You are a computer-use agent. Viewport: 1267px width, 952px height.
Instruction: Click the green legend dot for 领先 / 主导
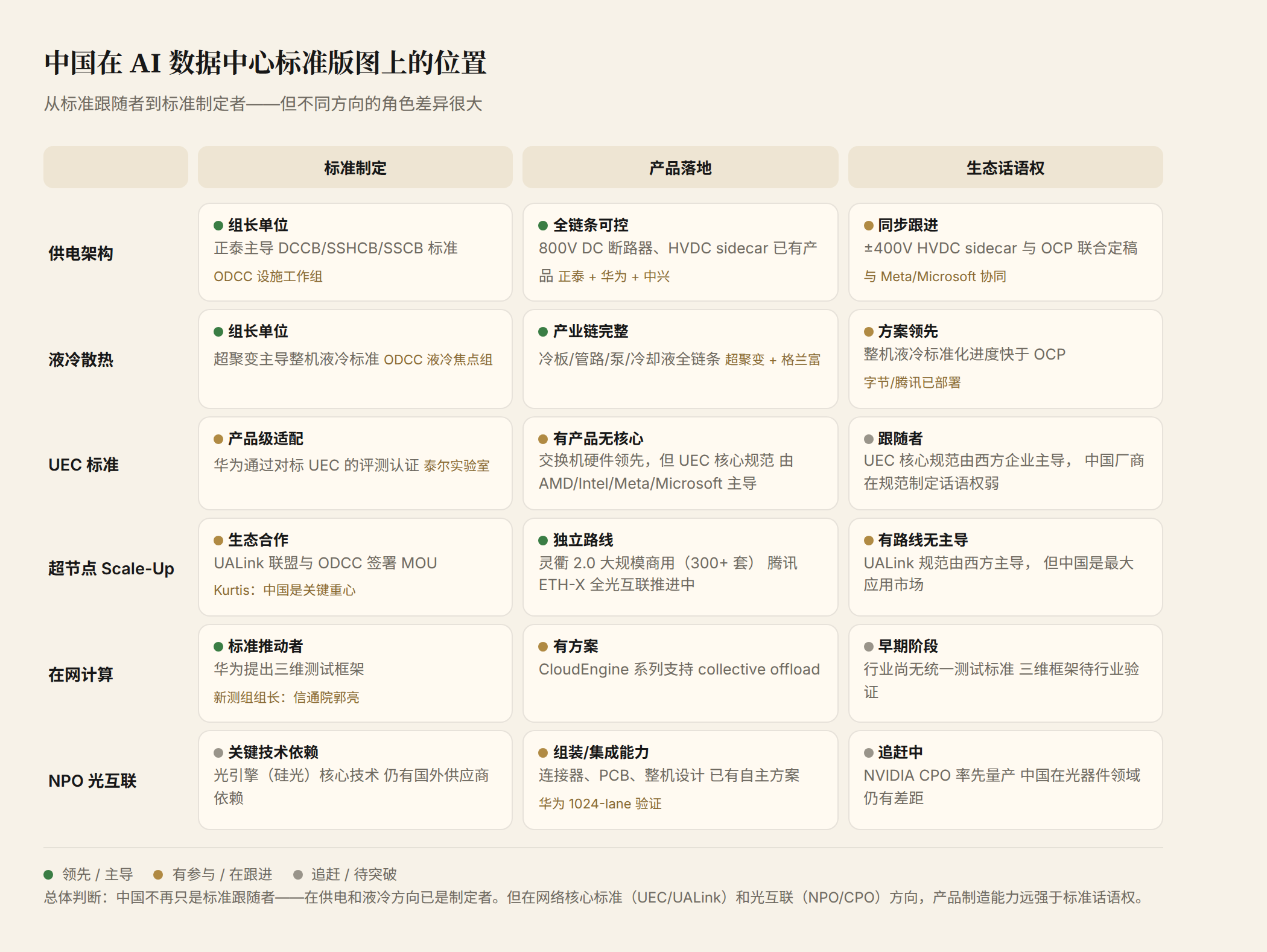coord(48,875)
